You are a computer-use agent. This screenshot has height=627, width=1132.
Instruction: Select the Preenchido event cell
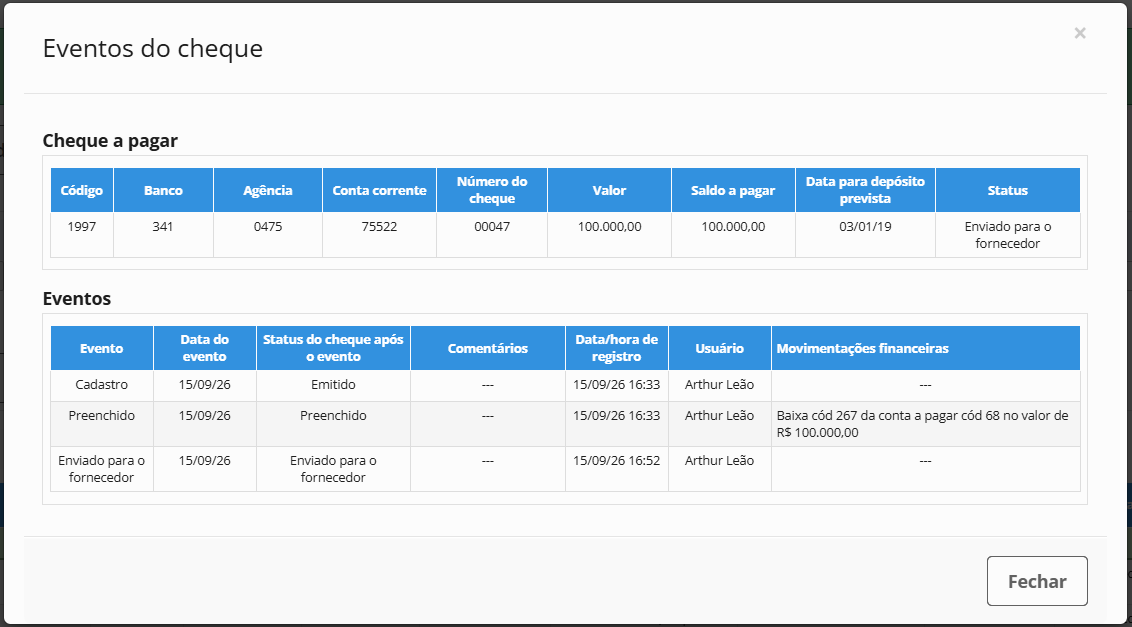[x=102, y=416]
